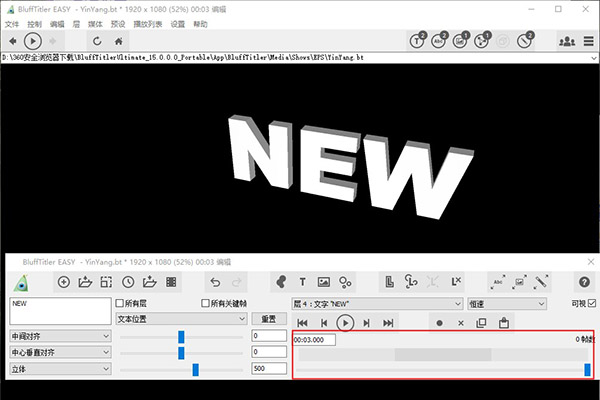Screen dimensions: 600x400
Task: Toggle the 可视 visibility checkbox
Action: (591, 303)
